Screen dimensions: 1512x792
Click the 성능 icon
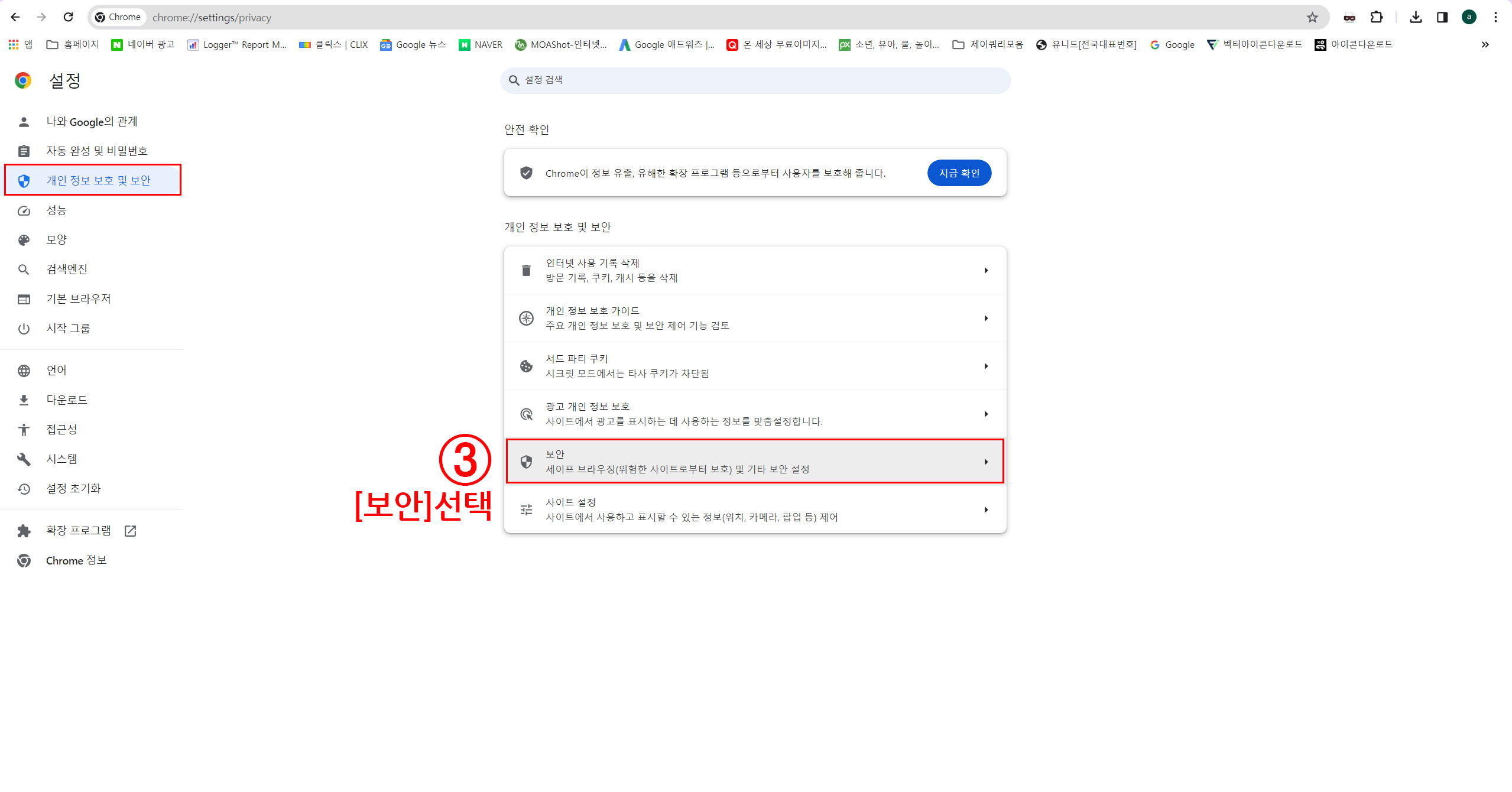[x=24, y=210]
